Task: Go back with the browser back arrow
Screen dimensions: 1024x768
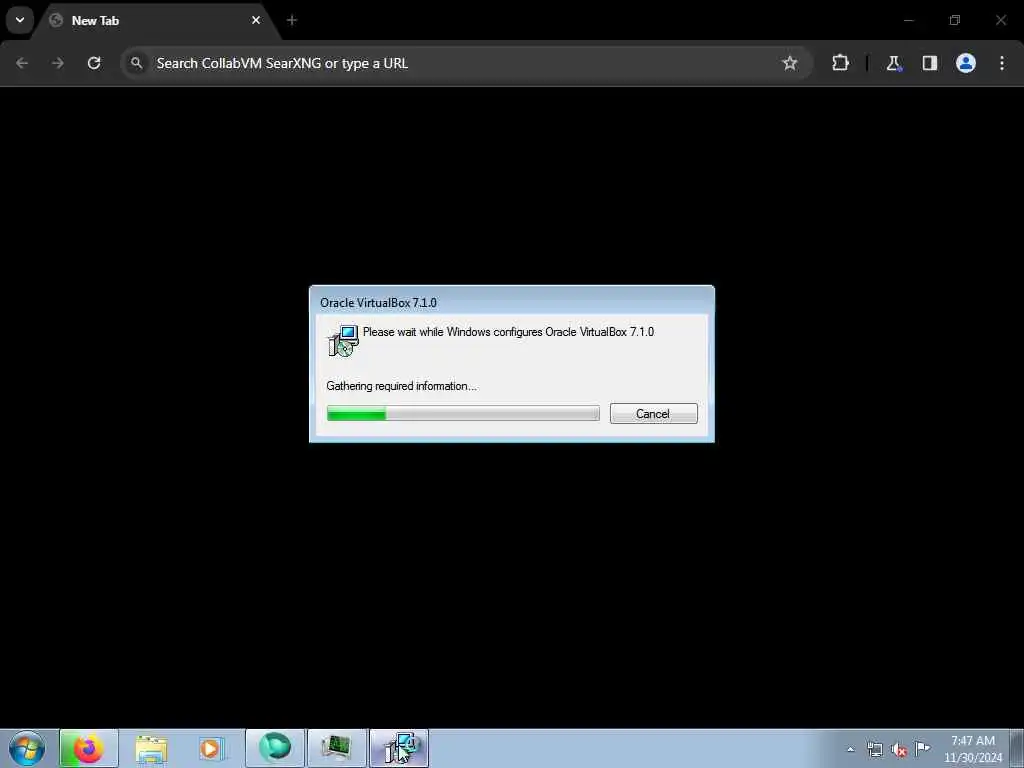Action: point(22,63)
